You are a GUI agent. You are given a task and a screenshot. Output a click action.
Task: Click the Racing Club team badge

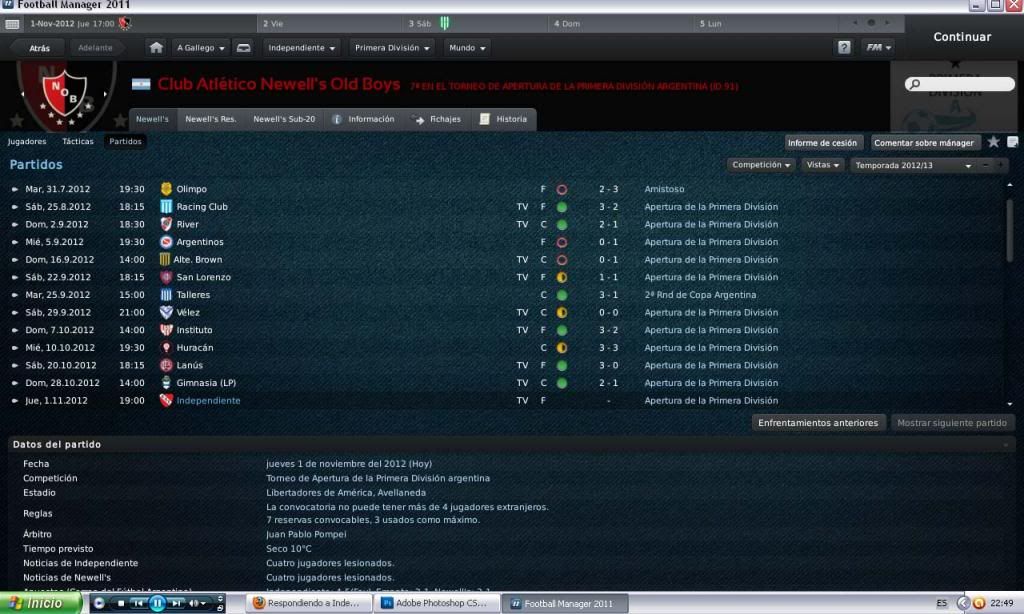click(166, 206)
